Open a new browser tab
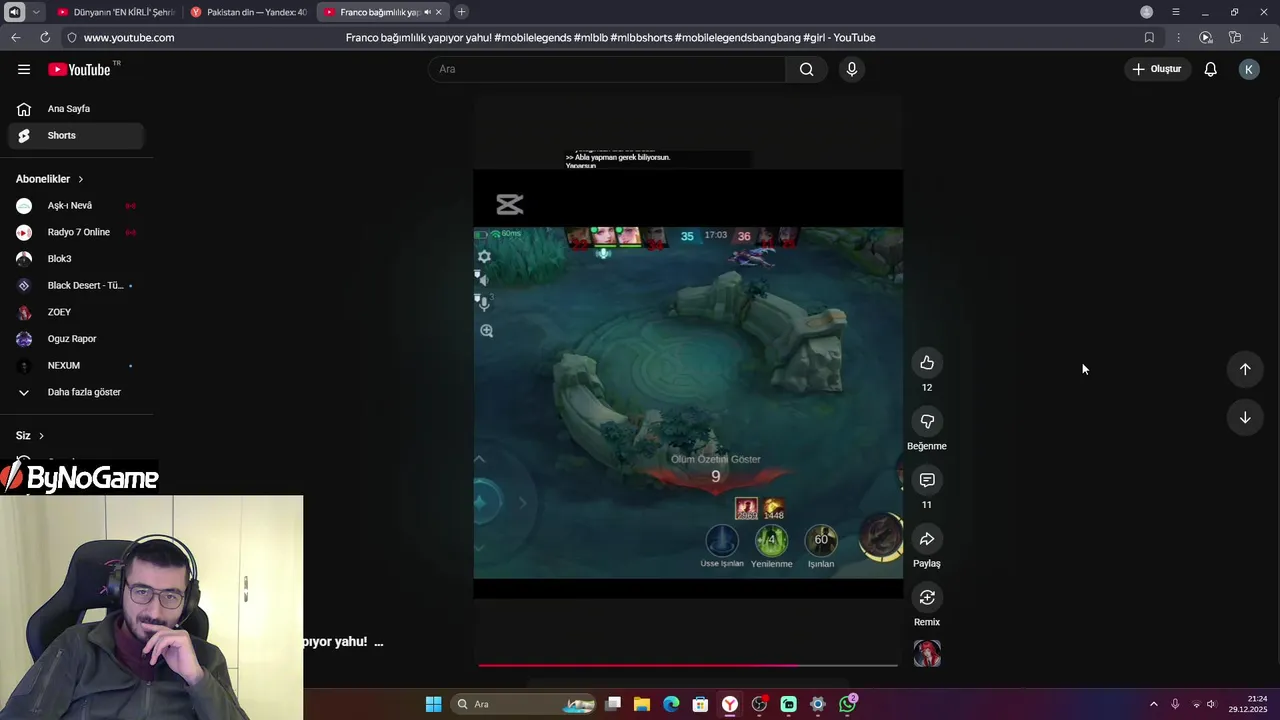The height and width of the screenshot is (720, 1280). [461, 12]
